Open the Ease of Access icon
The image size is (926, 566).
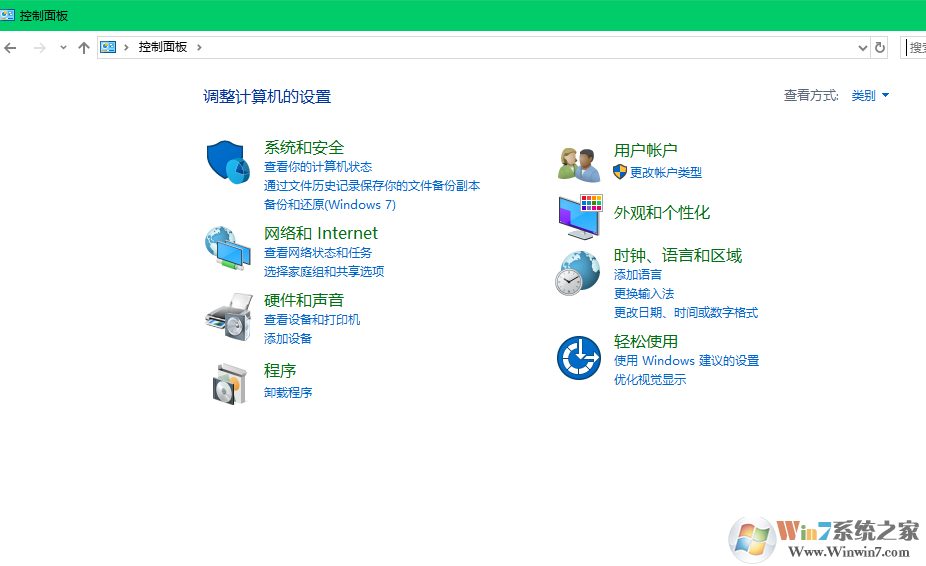578,358
